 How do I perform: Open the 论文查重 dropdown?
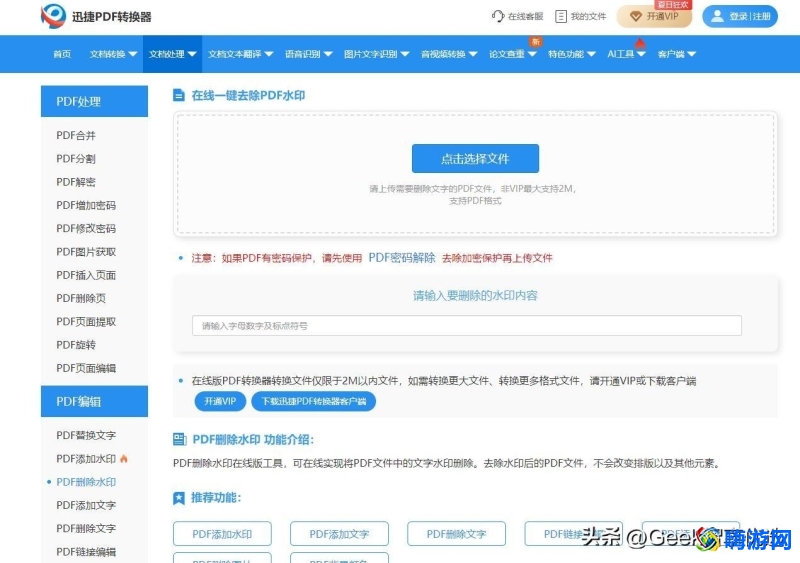point(513,54)
